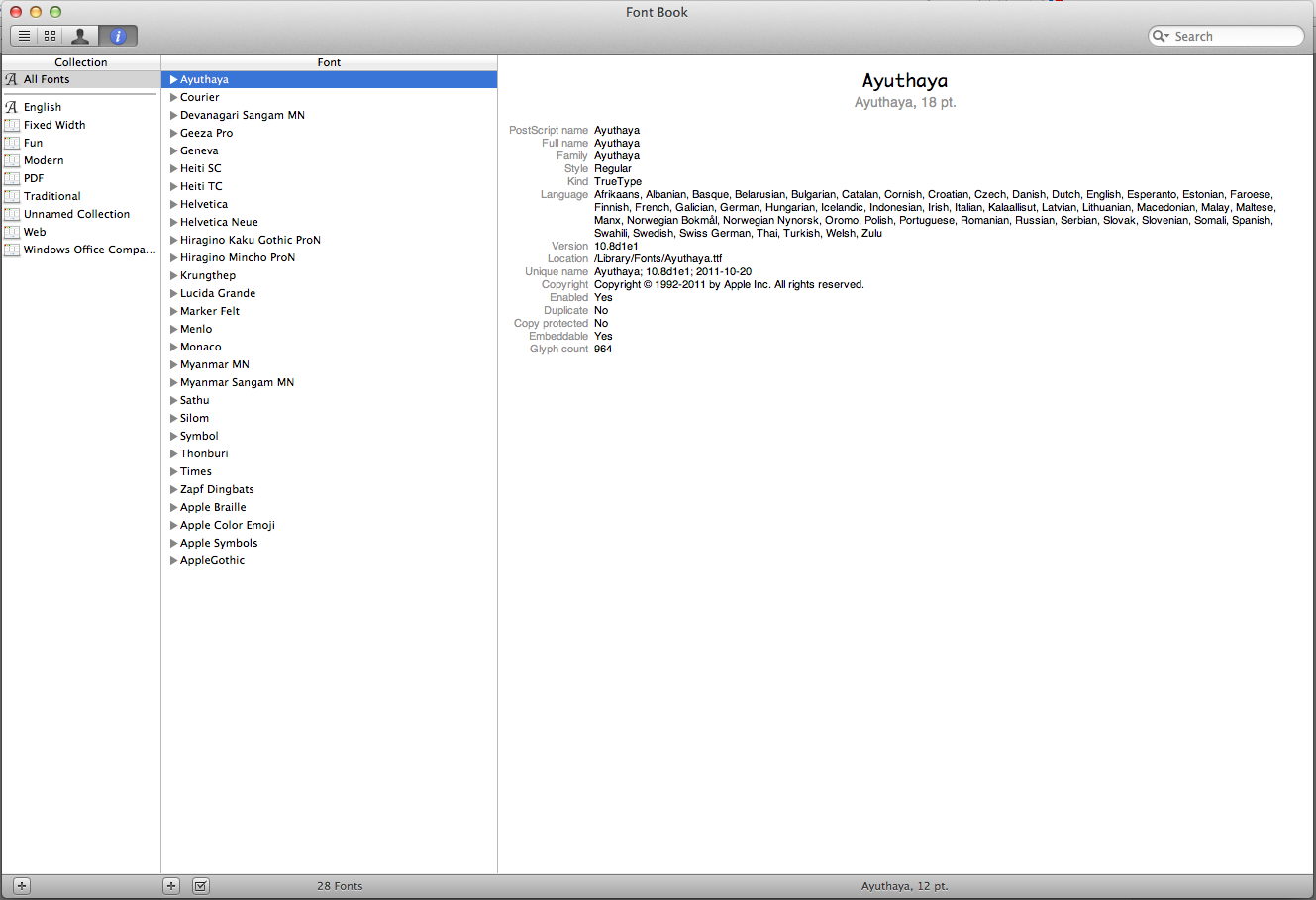Select the English collection icon
1316x900 pixels.
pyautogui.click(x=12, y=107)
